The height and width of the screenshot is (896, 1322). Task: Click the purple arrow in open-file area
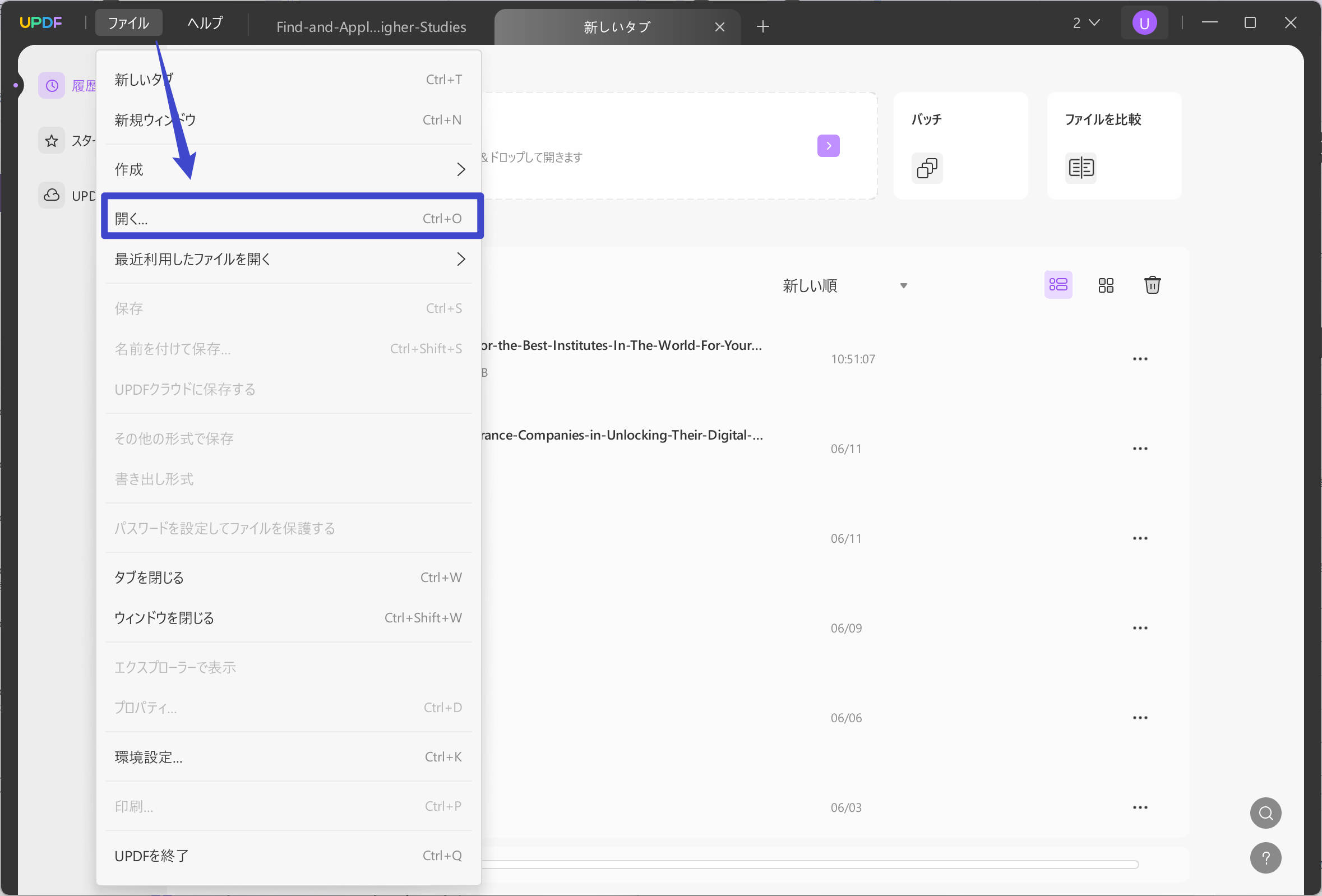click(828, 146)
